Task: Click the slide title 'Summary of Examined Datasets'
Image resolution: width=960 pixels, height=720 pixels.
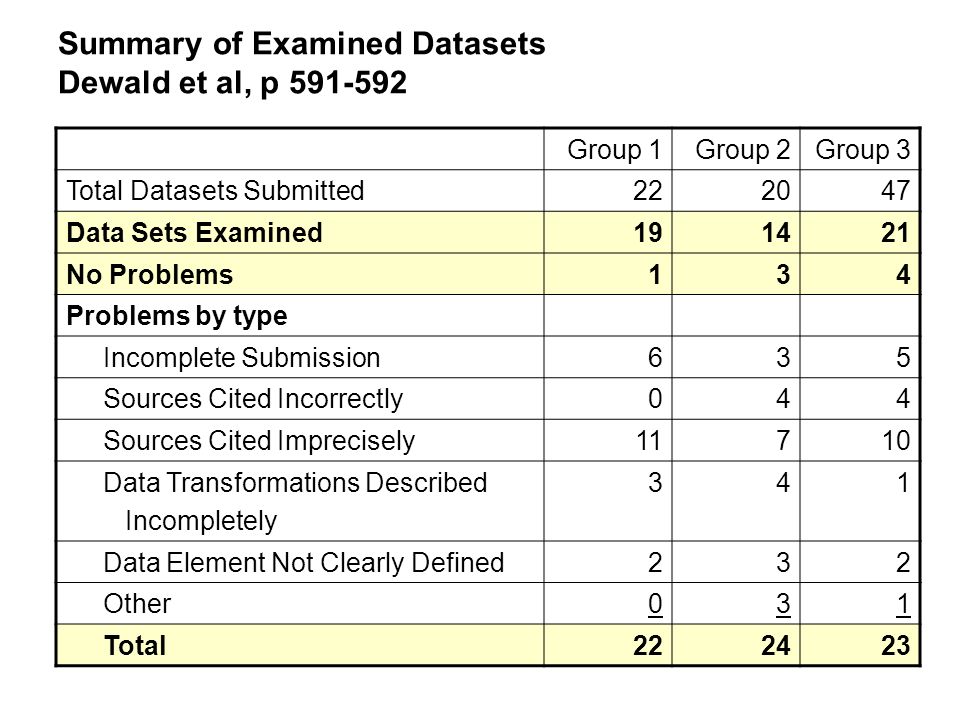Action: click(x=301, y=44)
